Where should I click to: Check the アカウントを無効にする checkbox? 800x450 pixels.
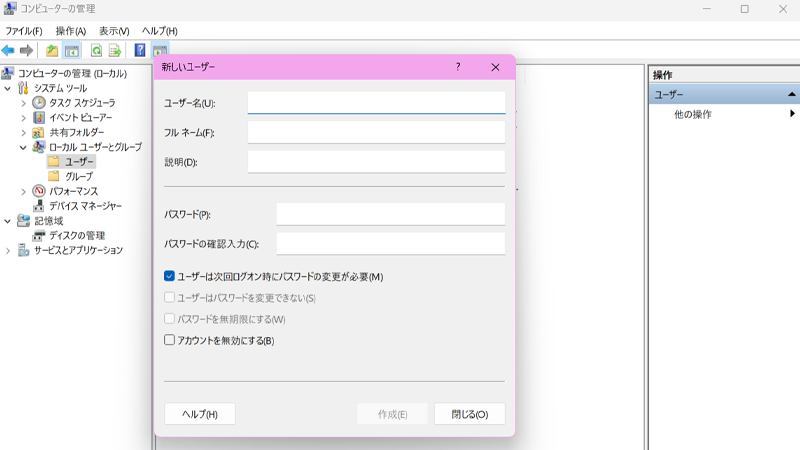(x=169, y=340)
